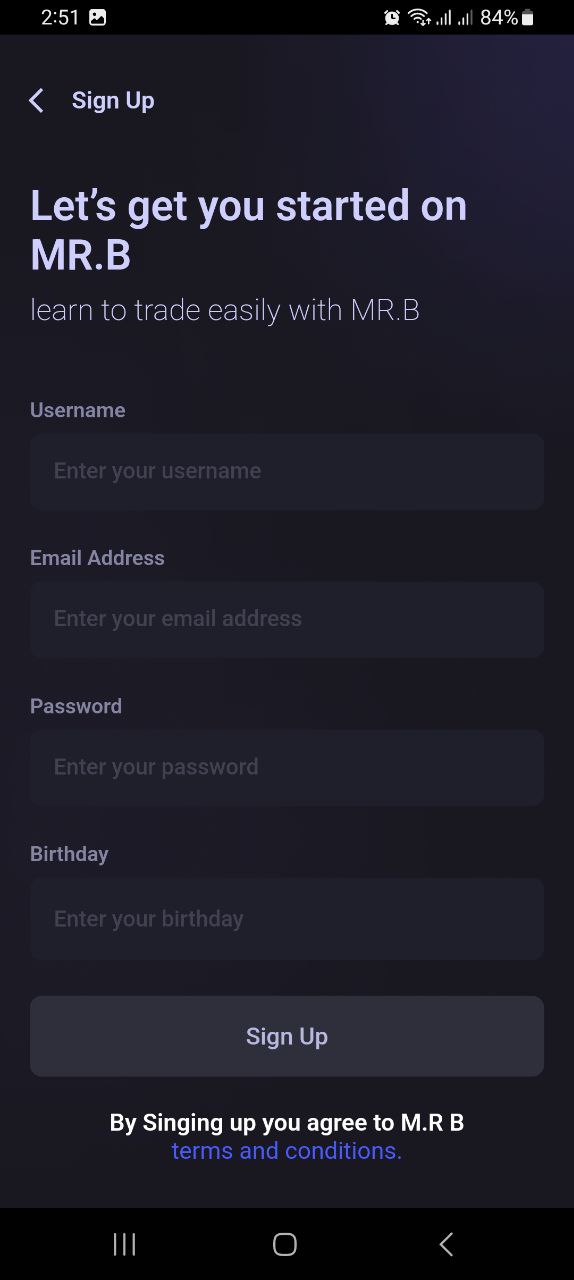Tap the Android home button

285,1244
